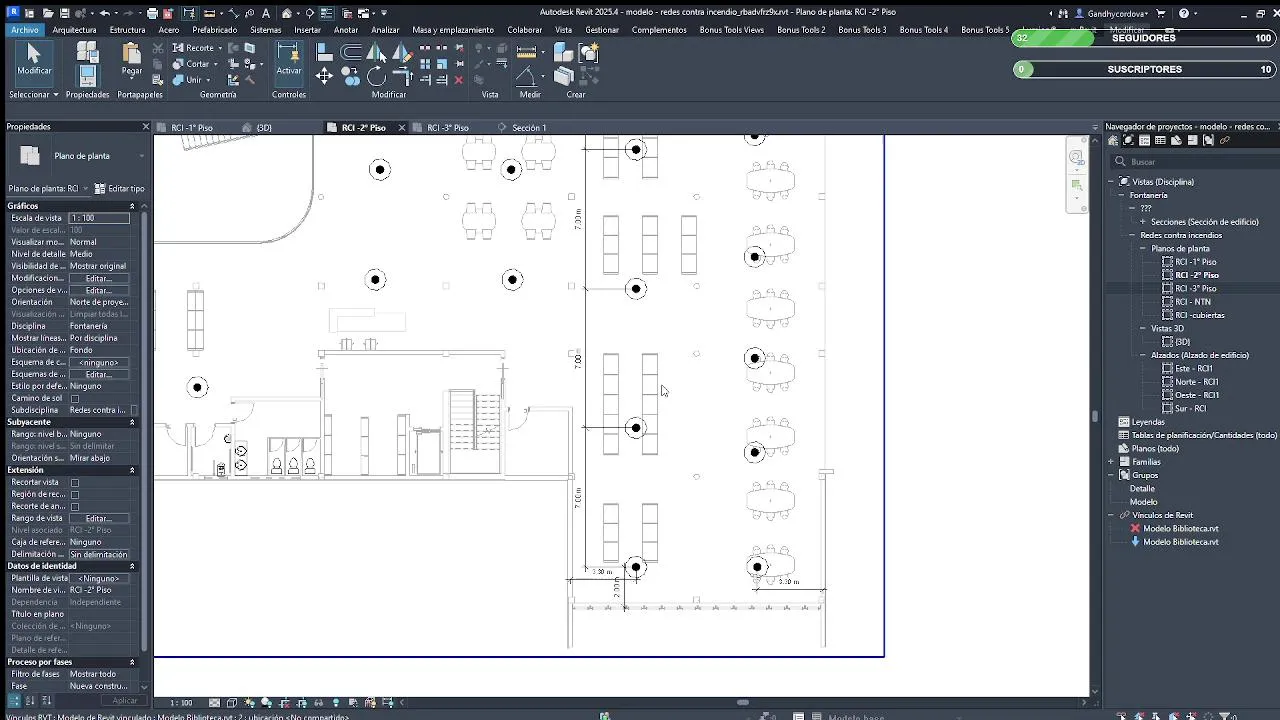Image resolution: width=1280 pixels, height=720 pixels.
Task: Collapse the Datos de identidad section
Action: [x=132, y=566]
